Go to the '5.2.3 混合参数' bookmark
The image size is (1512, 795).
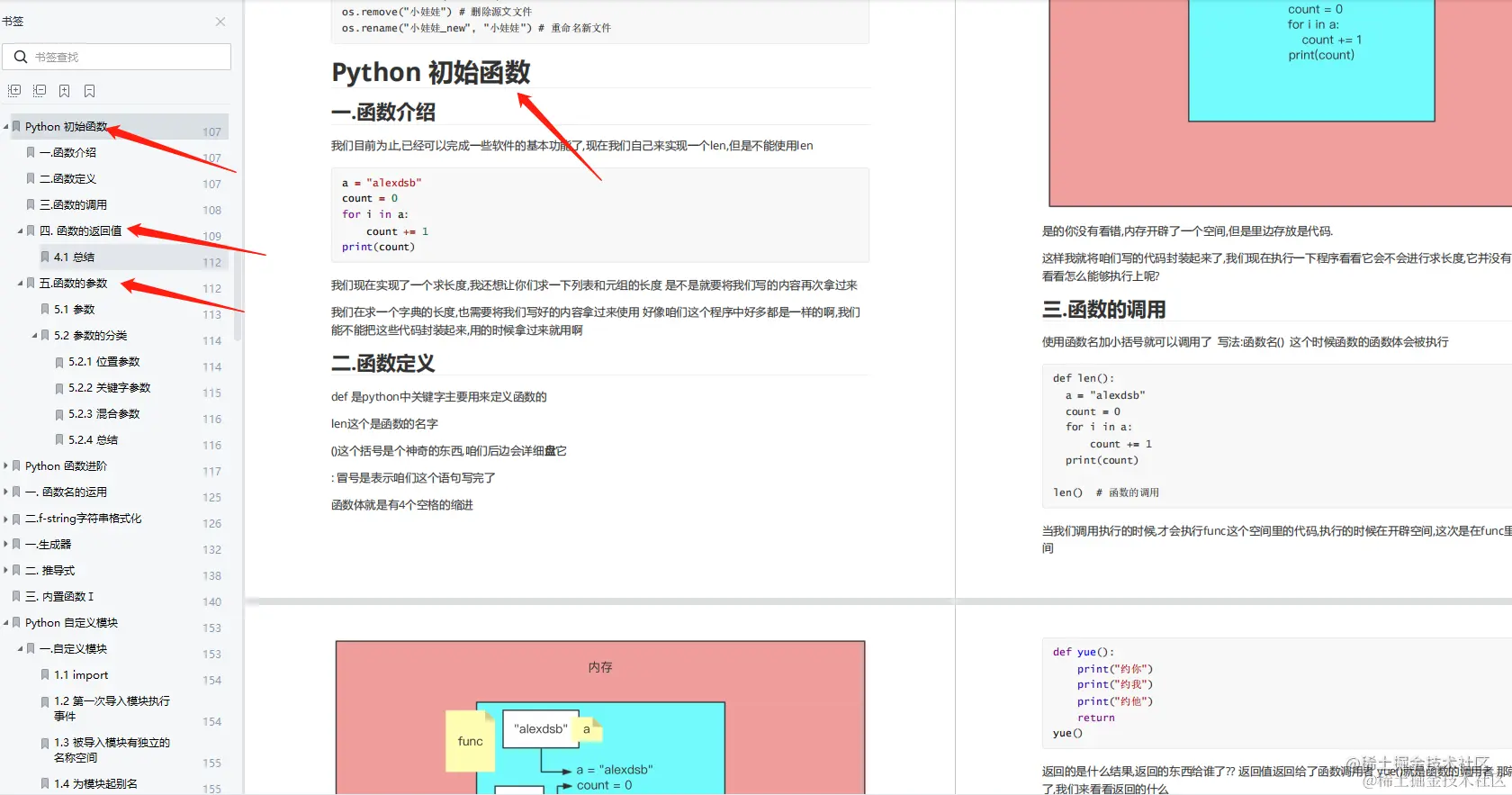tap(103, 414)
